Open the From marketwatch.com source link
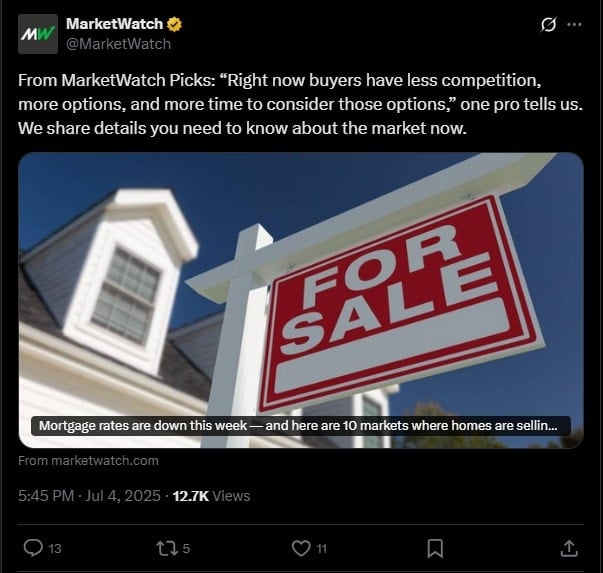The image size is (603, 573). [x=88, y=461]
